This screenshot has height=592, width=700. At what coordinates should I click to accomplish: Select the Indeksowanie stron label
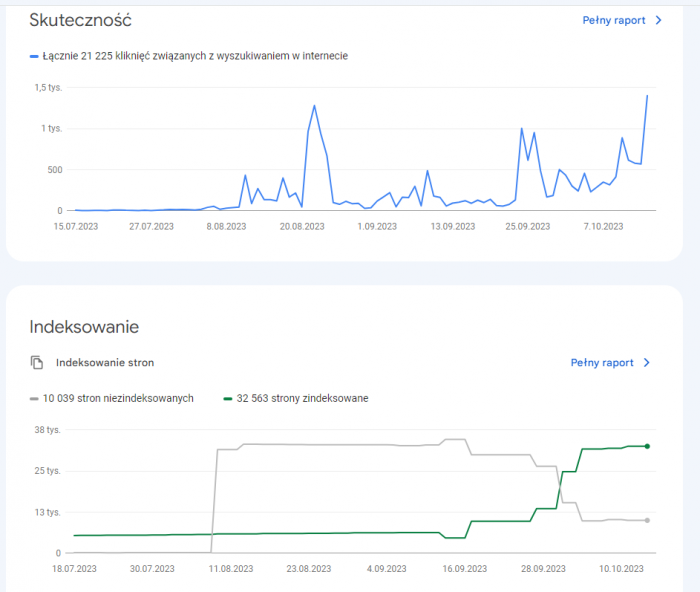point(105,363)
